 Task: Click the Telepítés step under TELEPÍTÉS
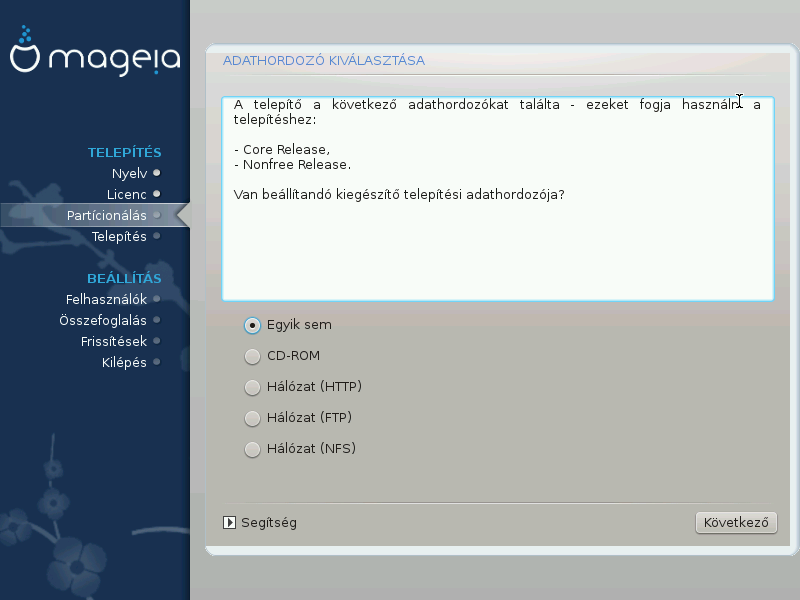click(119, 237)
